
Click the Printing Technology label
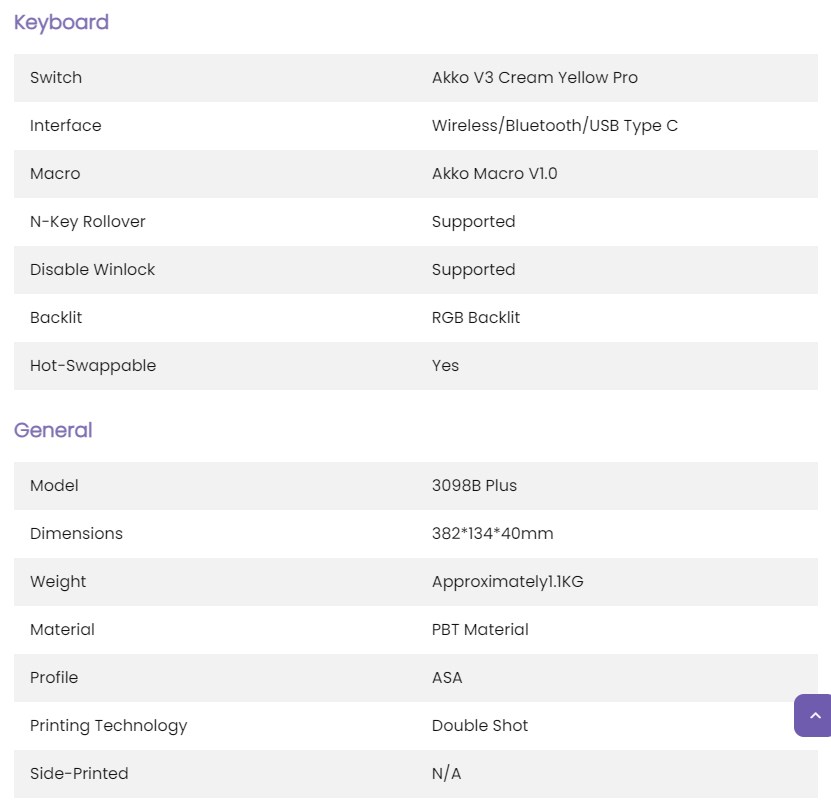pyautogui.click(x=108, y=726)
